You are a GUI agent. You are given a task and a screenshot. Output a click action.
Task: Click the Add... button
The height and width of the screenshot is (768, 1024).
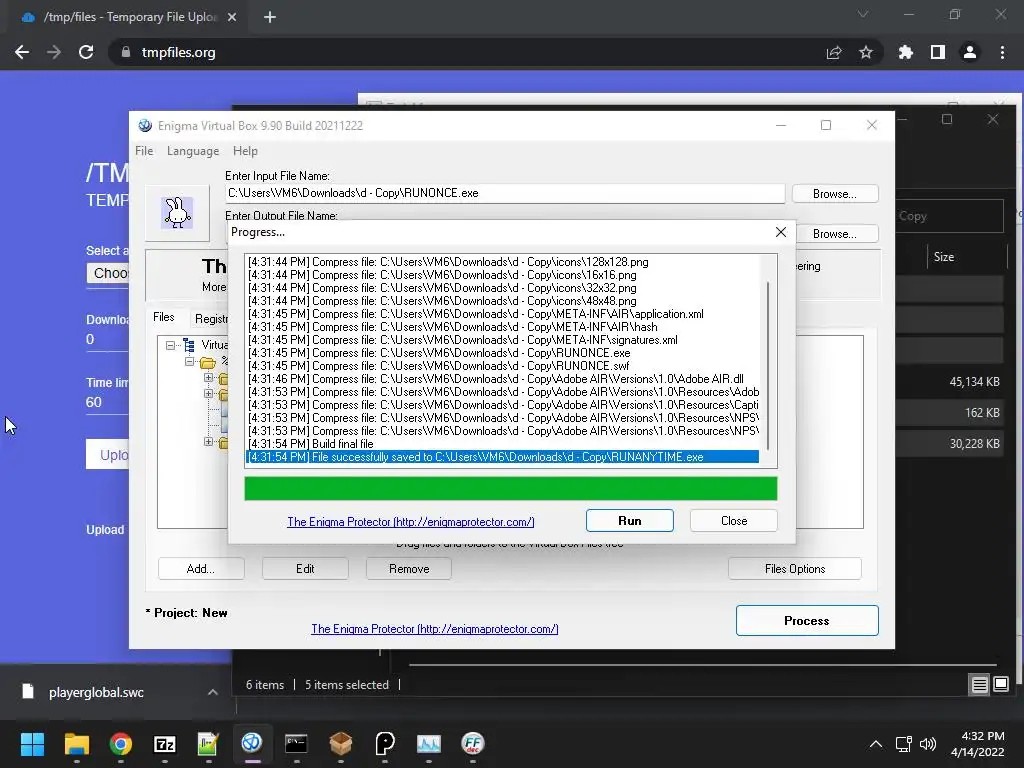point(200,569)
